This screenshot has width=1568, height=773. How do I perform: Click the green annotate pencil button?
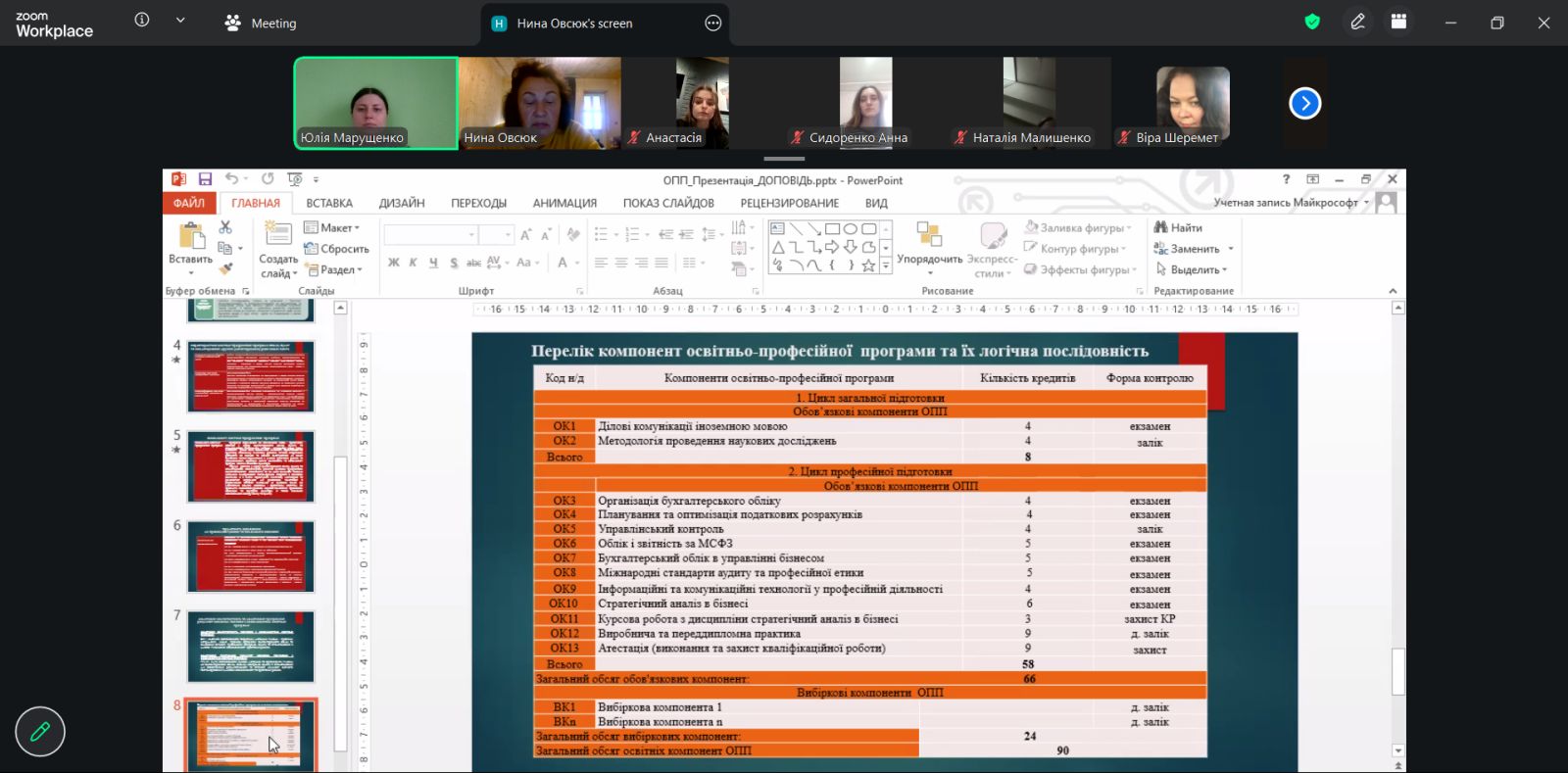[40, 731]
